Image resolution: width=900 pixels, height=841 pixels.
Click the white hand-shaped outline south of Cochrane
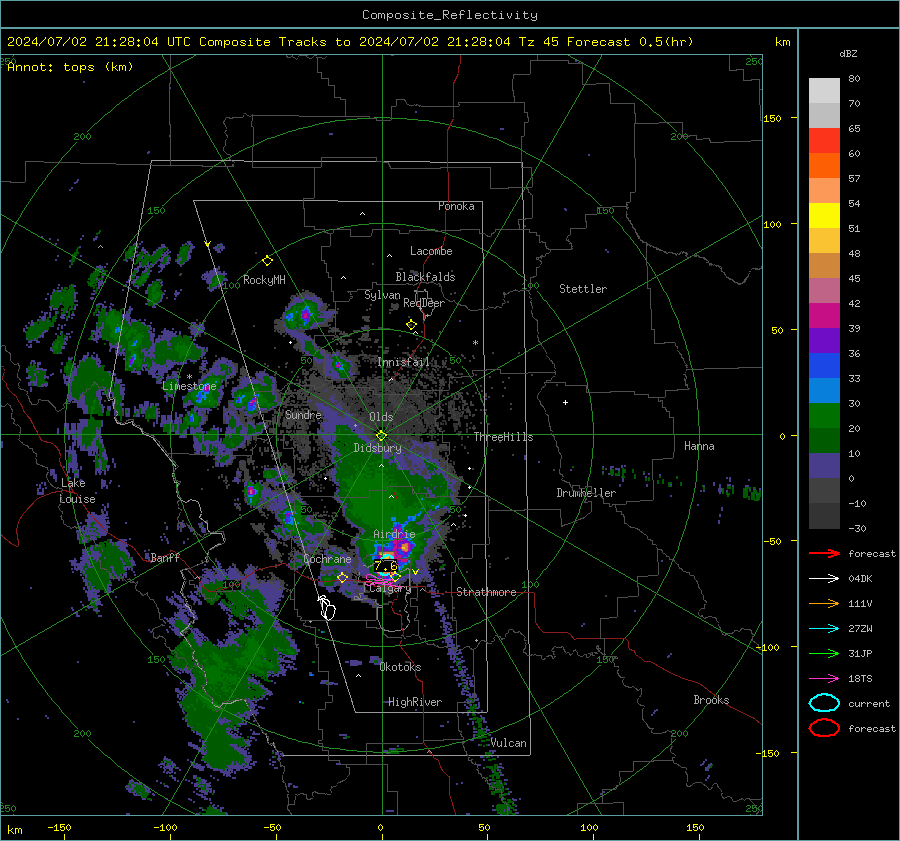click(x=327, y=608)
